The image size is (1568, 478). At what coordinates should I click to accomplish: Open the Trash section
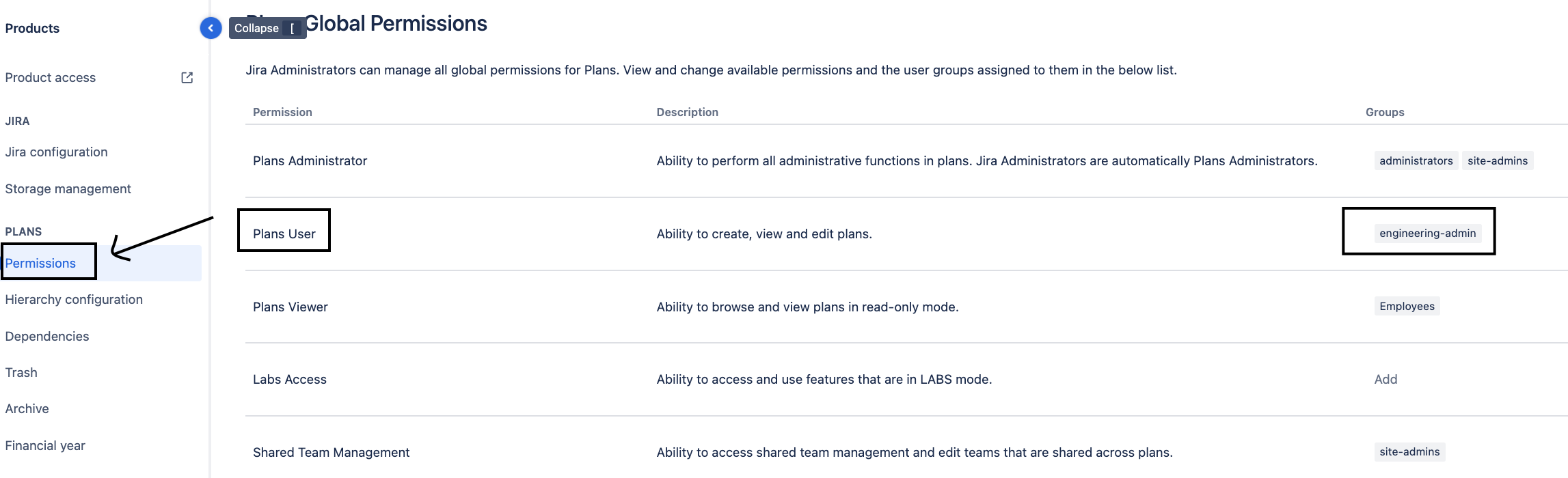[x=21, y=373]
